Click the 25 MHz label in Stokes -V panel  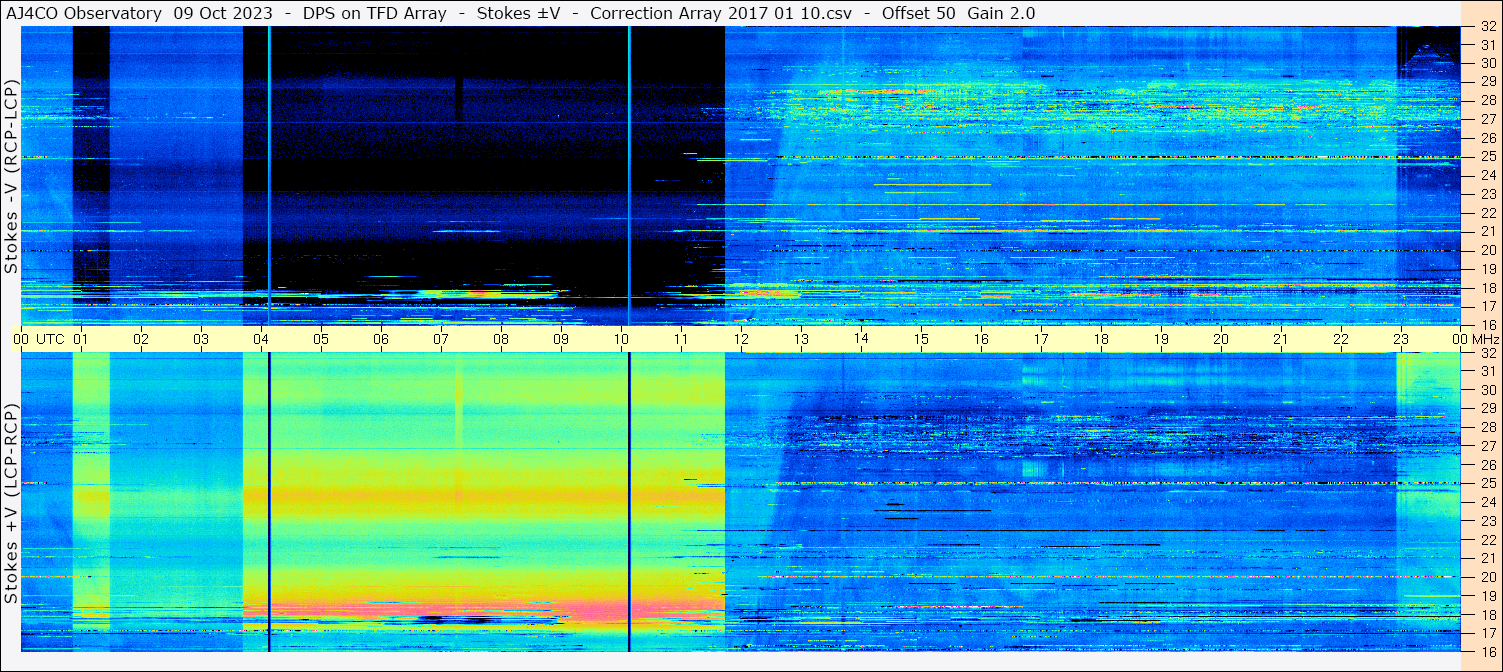1487,156
